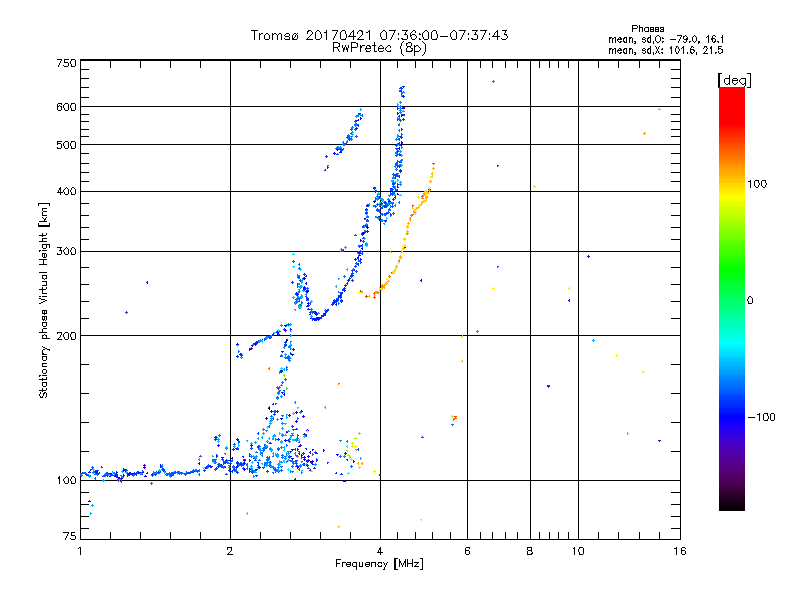
Task: Click the 'mean, sd,X: 101.6, 21.5' line
Action: pos(666,50)
